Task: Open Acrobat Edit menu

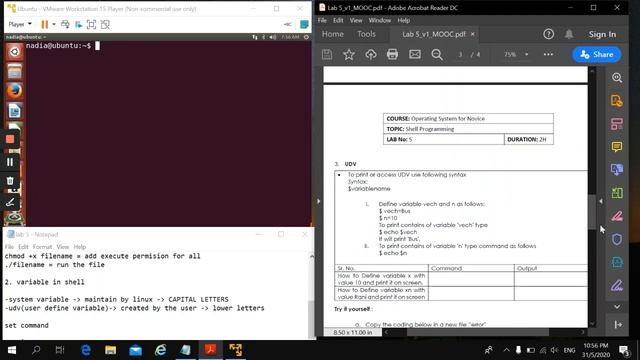Action: coord(338,20)
